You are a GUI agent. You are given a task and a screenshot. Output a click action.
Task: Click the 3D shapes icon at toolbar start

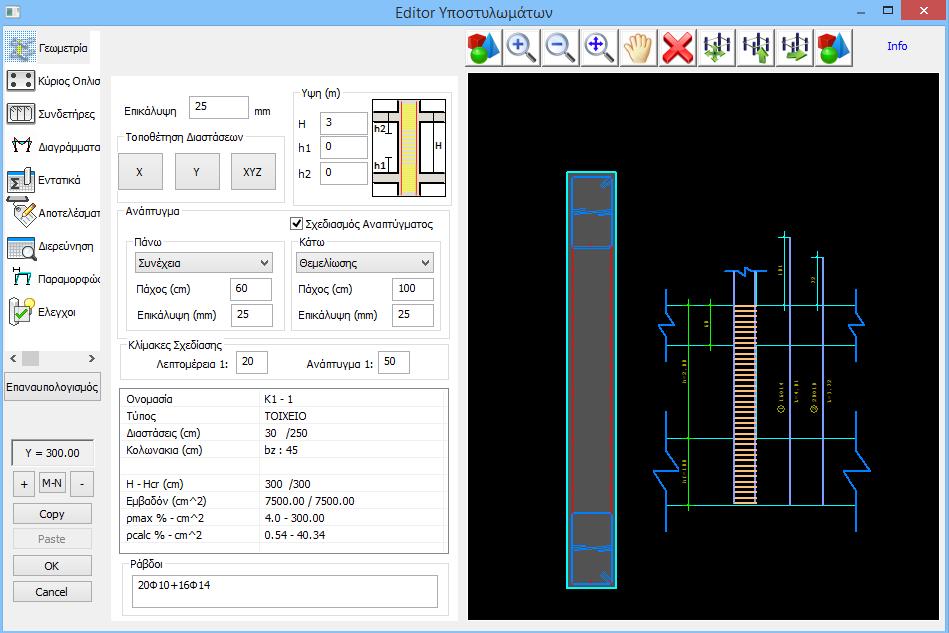tap(485, 47)
